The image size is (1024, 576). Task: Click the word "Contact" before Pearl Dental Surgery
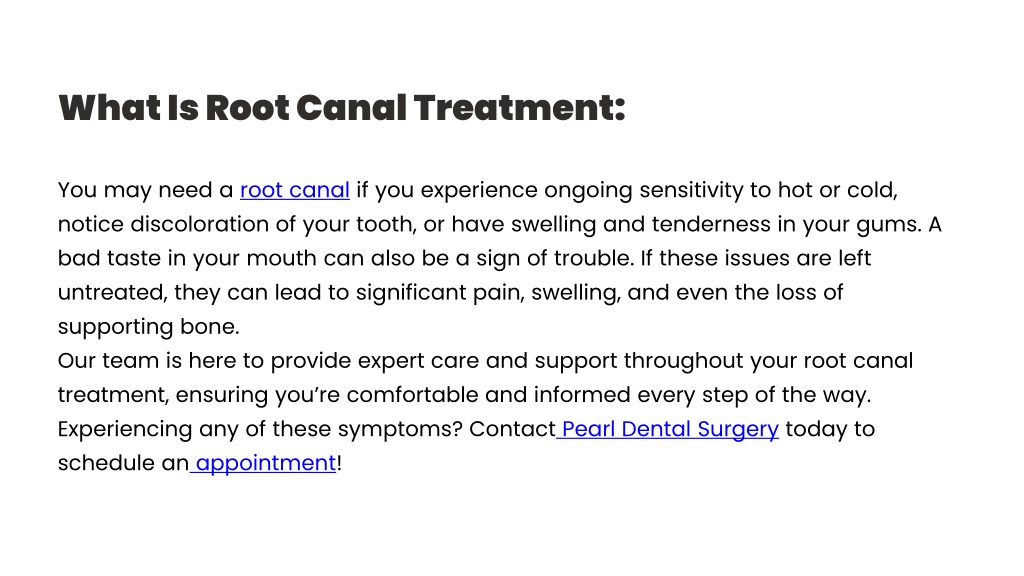coord(512,429)
